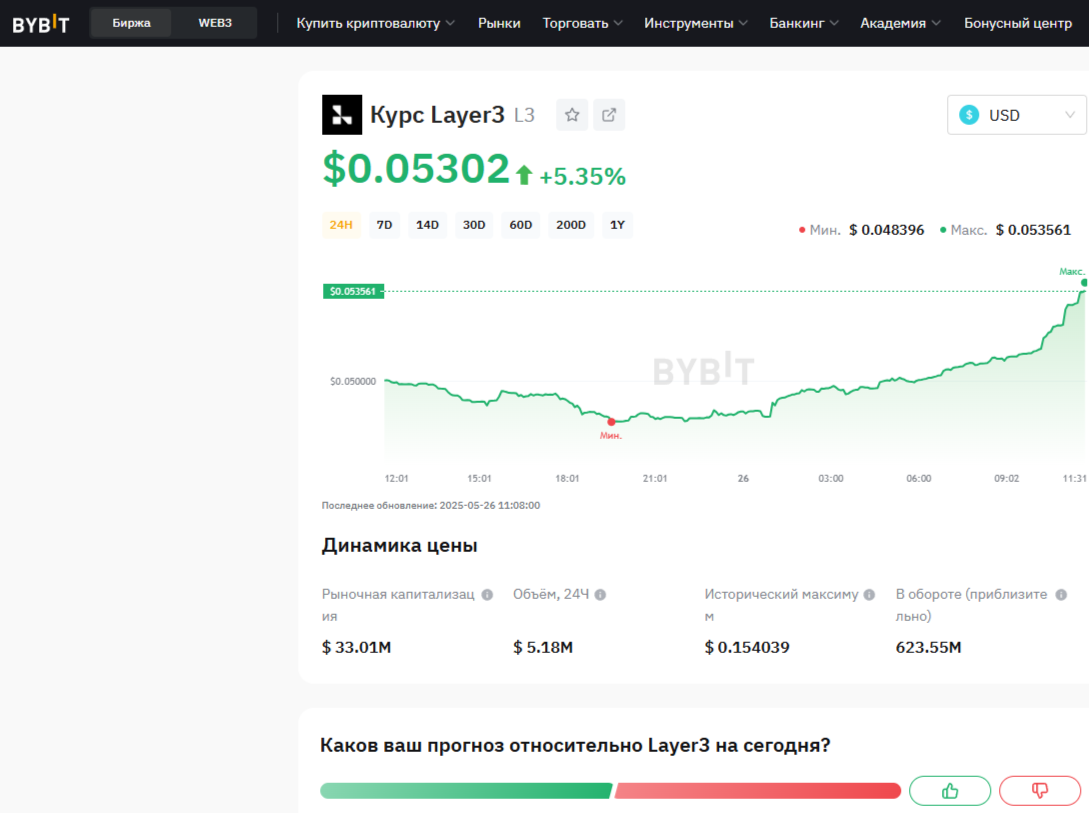Click the L3 ticker symbol

tap(524, 115)
